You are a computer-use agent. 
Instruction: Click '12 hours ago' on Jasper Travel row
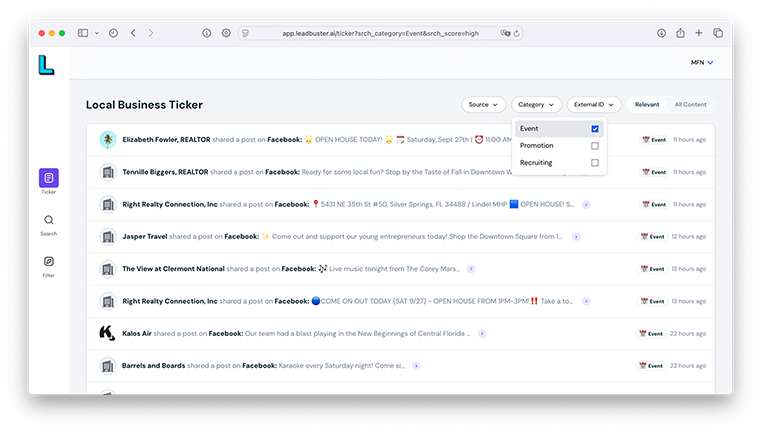(x=688, y=237)
